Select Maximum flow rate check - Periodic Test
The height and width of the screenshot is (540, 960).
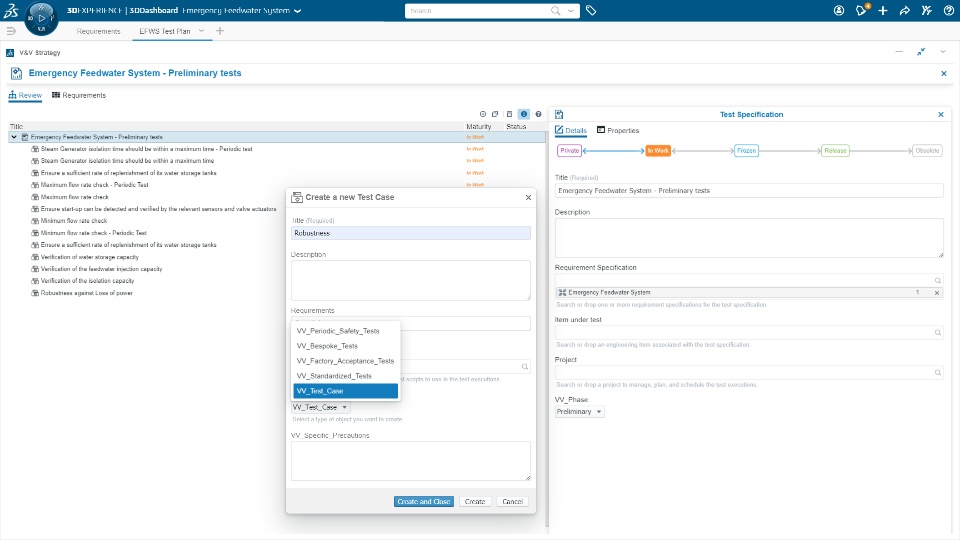click(94, 185)
